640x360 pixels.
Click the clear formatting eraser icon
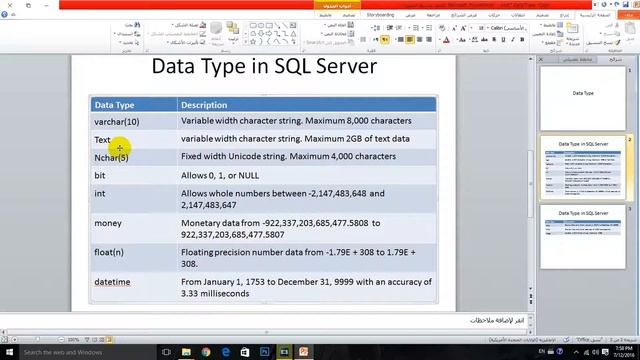442,28
